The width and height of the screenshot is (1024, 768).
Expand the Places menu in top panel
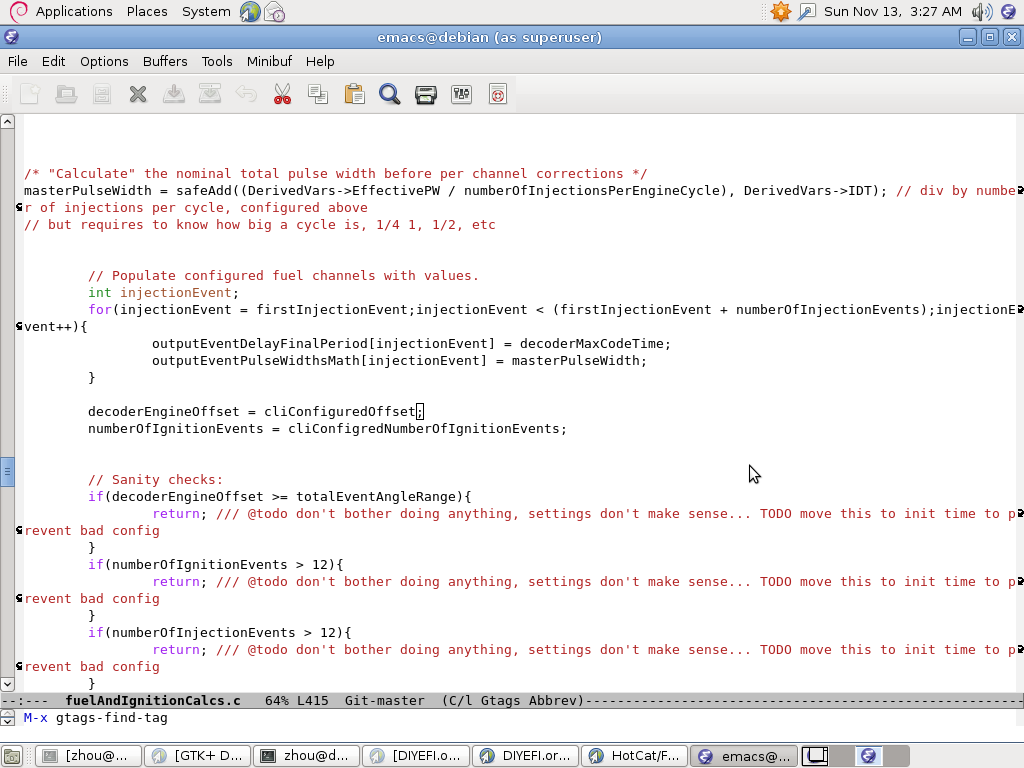pyautogui.click(x=147, y=11)
